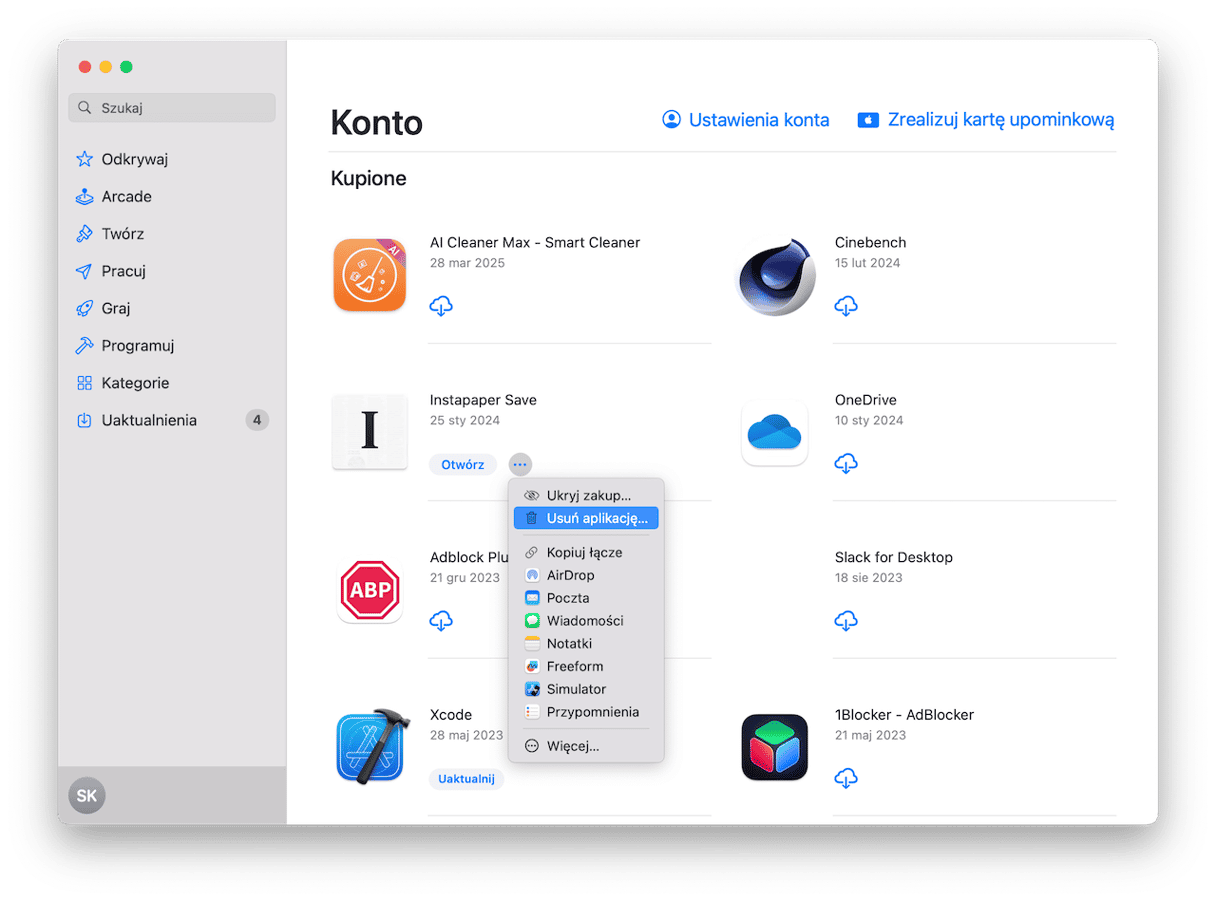Expand the Więcej… option in menu
The height and width of the screenshot is (901, 1216).
[x=572, y=746]
